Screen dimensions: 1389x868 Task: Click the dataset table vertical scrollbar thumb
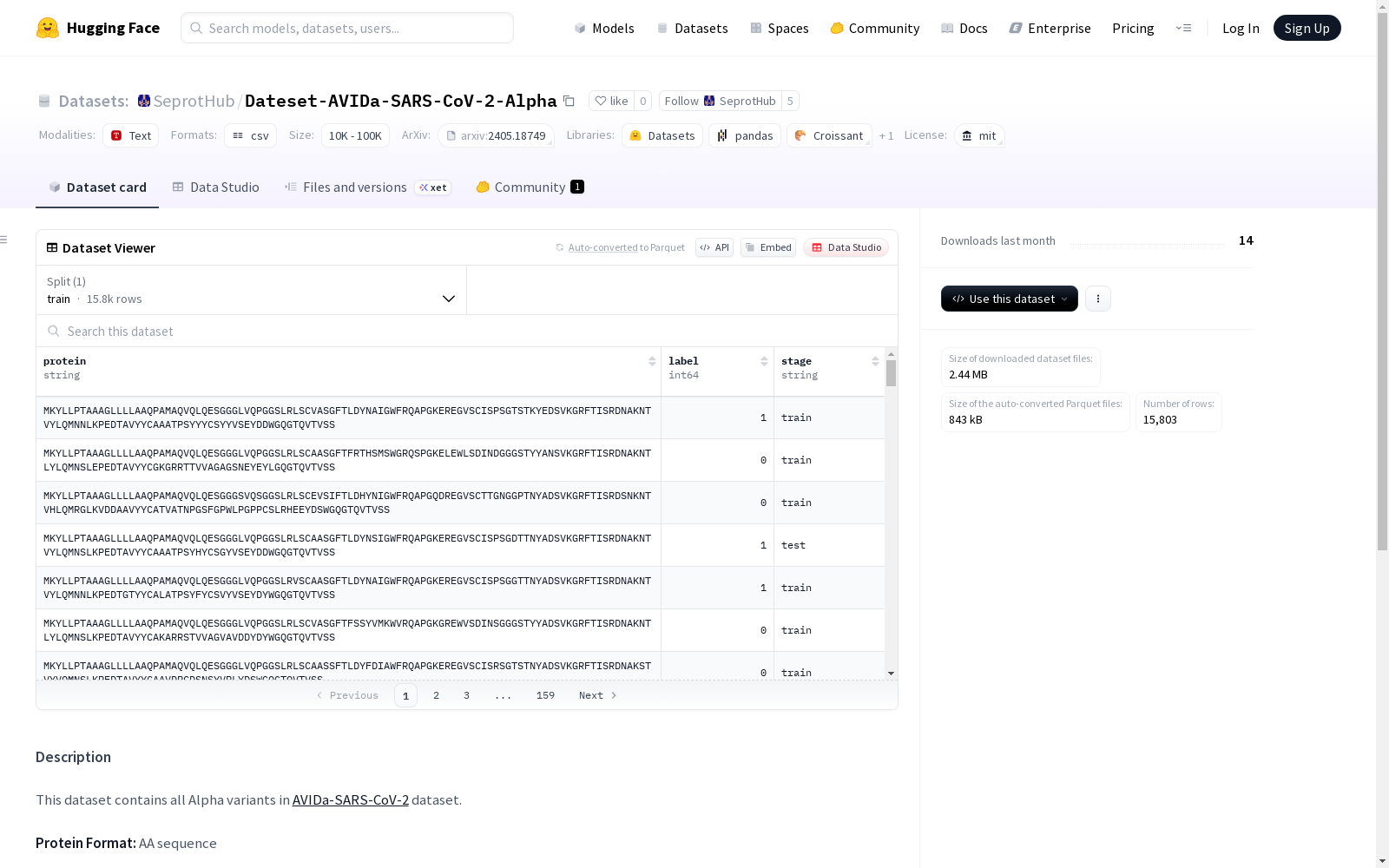click(x=891, y=373)
